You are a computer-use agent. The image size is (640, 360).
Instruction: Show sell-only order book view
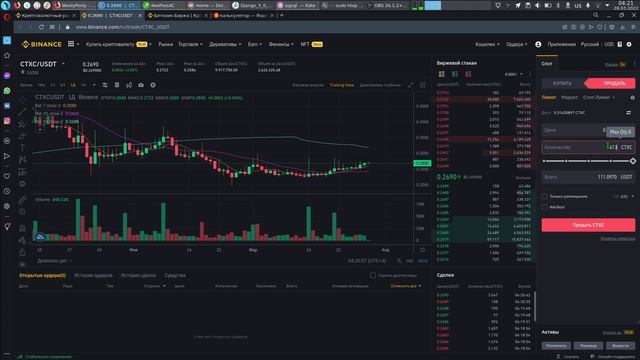(x=468, y=74)
